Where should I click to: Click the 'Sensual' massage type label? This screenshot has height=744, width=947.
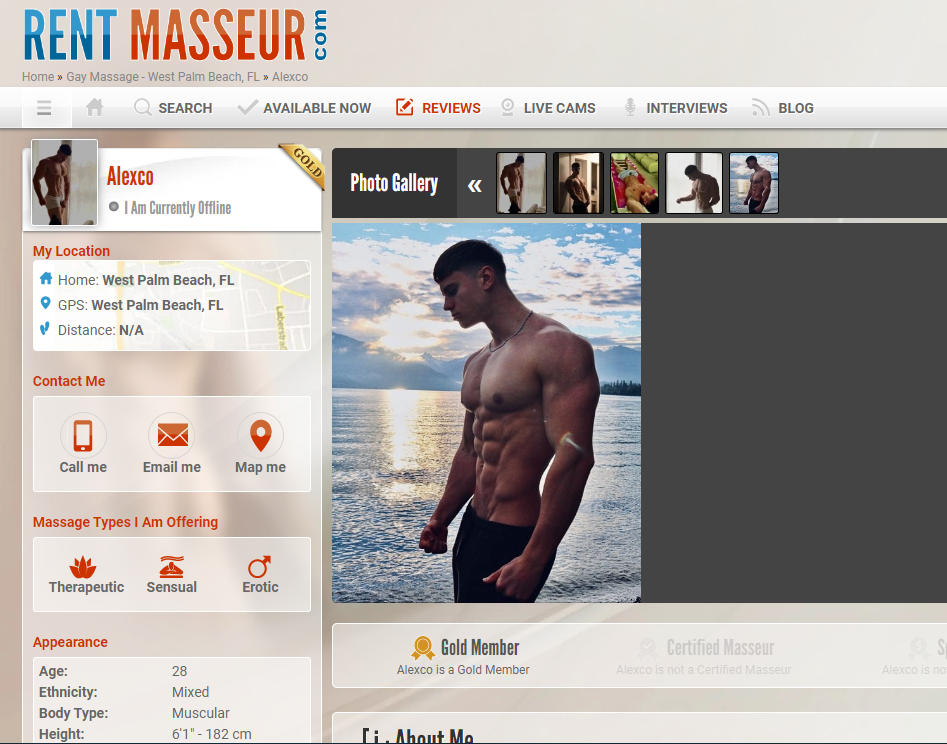pyautogui.click(x=172, y=587)
